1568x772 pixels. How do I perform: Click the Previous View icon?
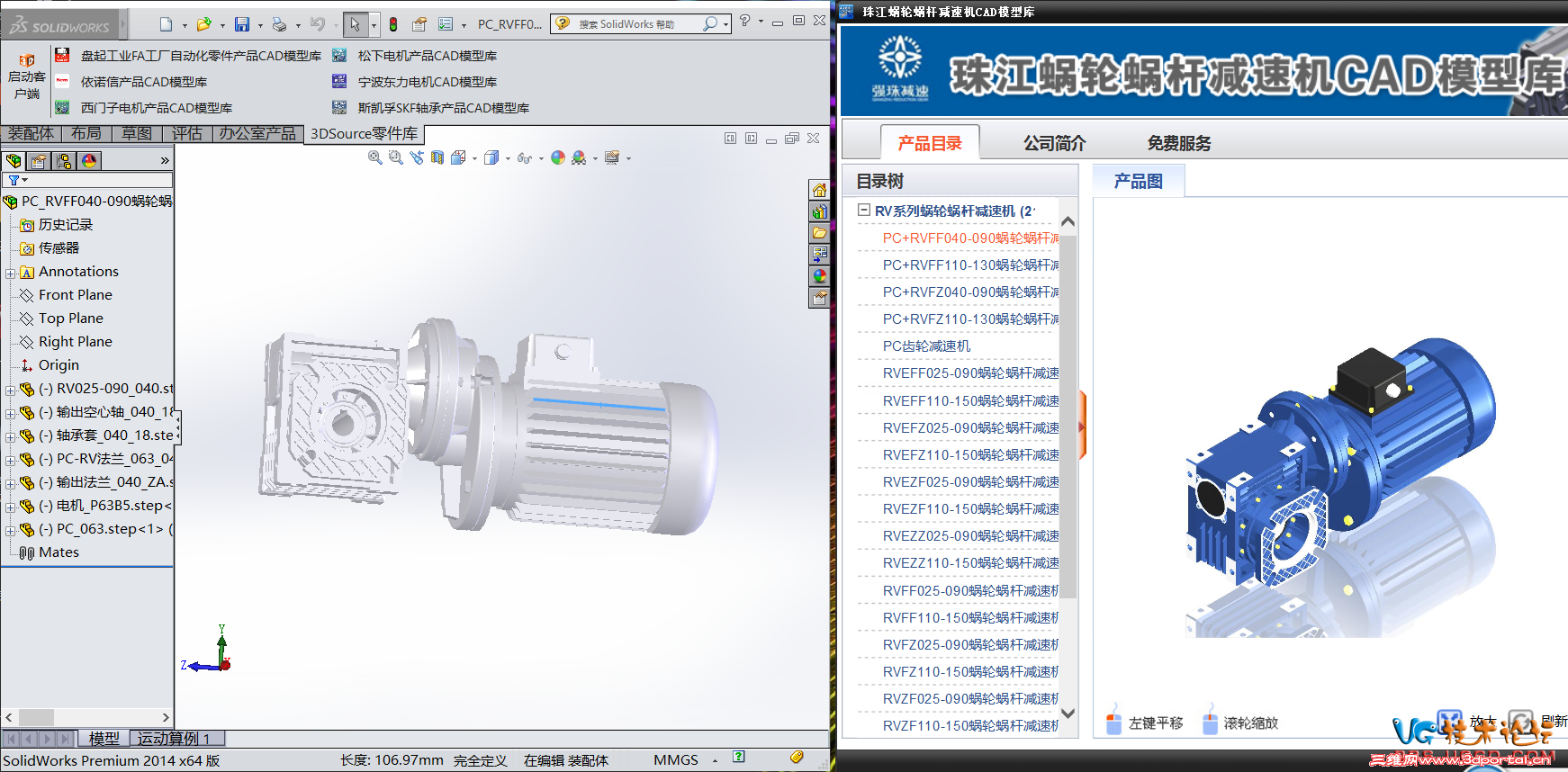click(x=416, y=157)
